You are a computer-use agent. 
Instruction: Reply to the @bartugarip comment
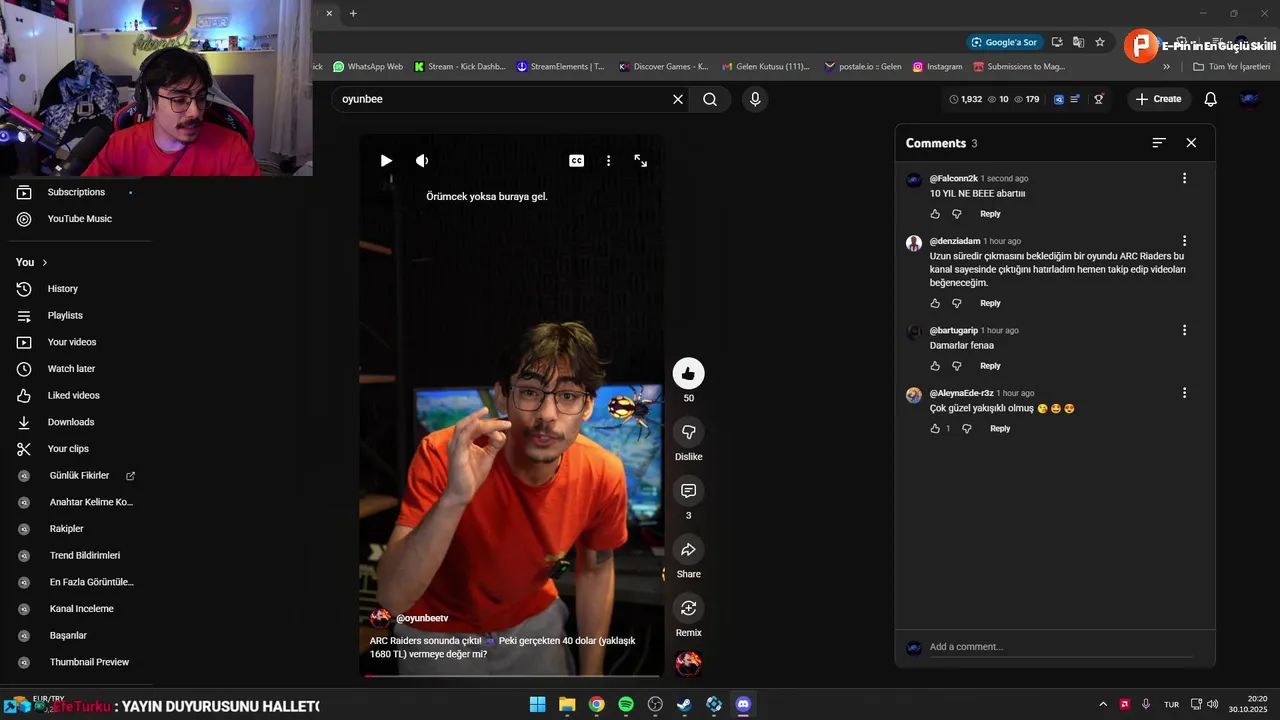coord(990,366)
